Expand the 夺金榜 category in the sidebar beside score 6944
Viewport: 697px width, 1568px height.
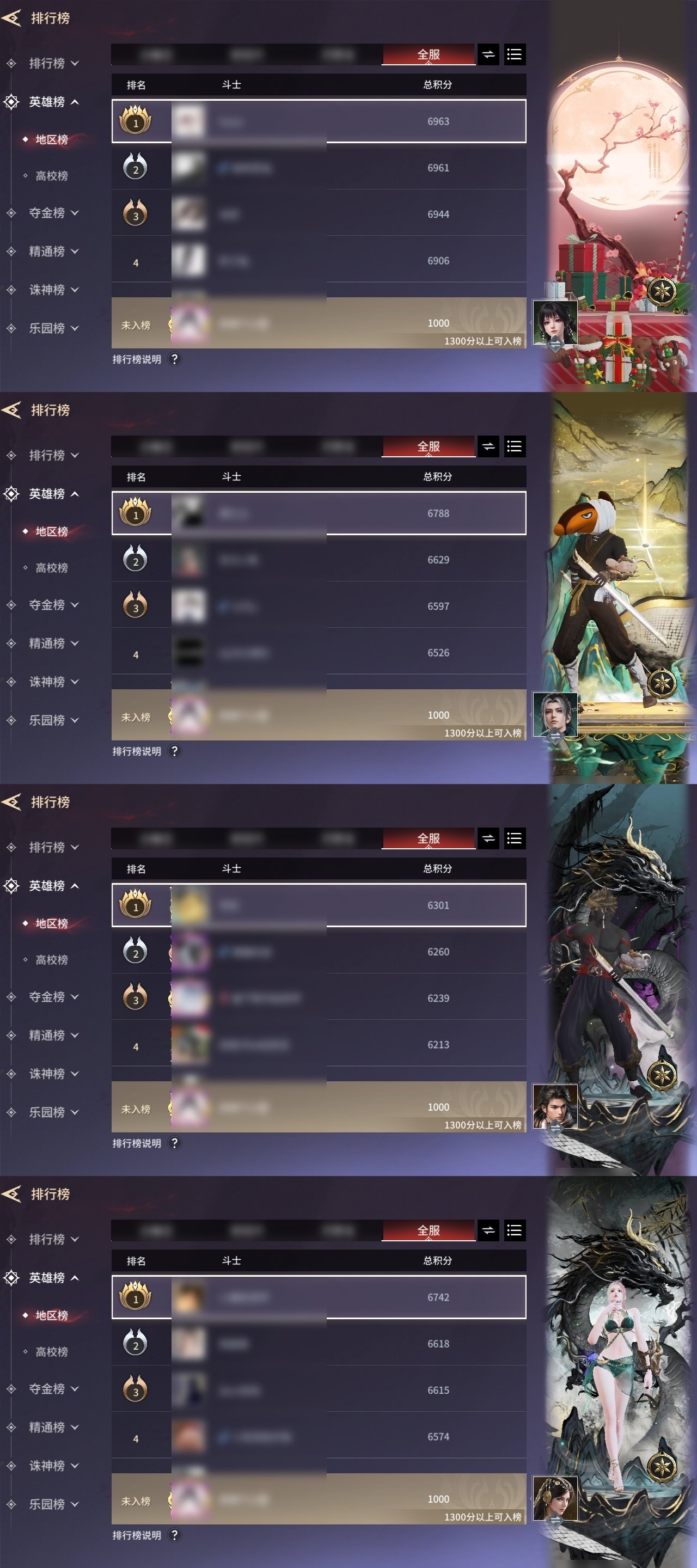[x=46, y=213]
